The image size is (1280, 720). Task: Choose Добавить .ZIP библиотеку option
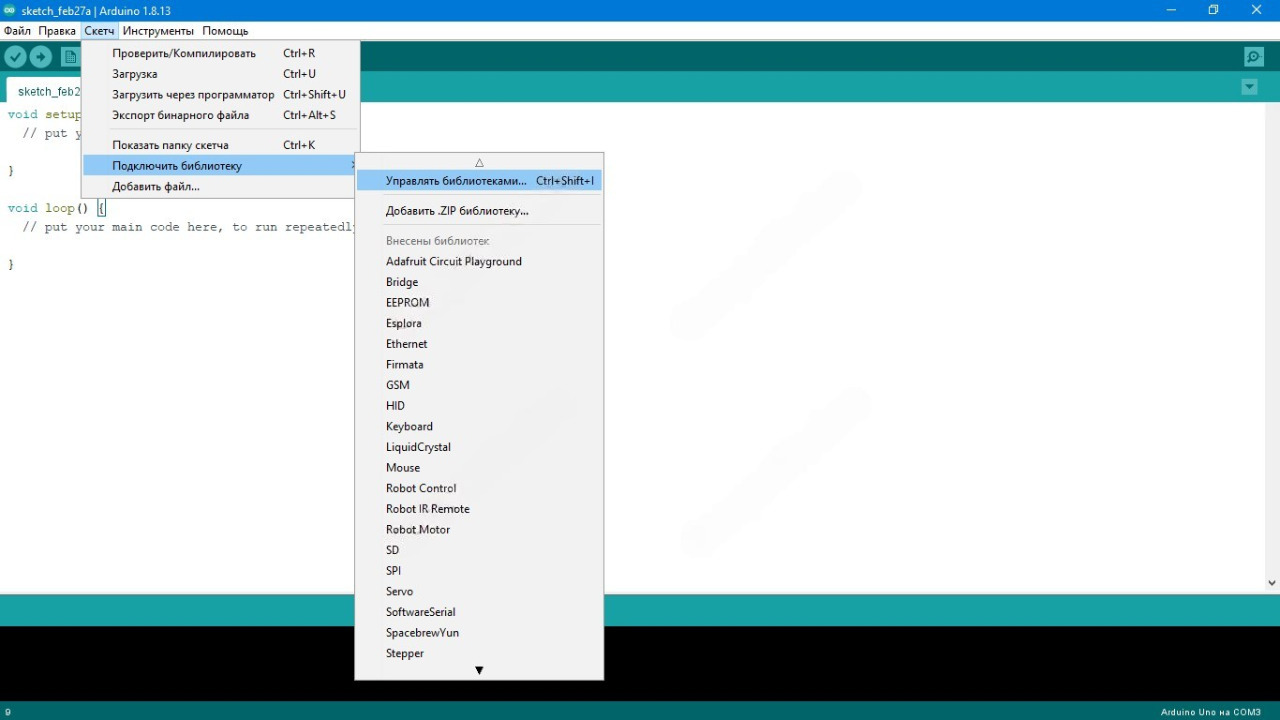(x=457, y=211)
